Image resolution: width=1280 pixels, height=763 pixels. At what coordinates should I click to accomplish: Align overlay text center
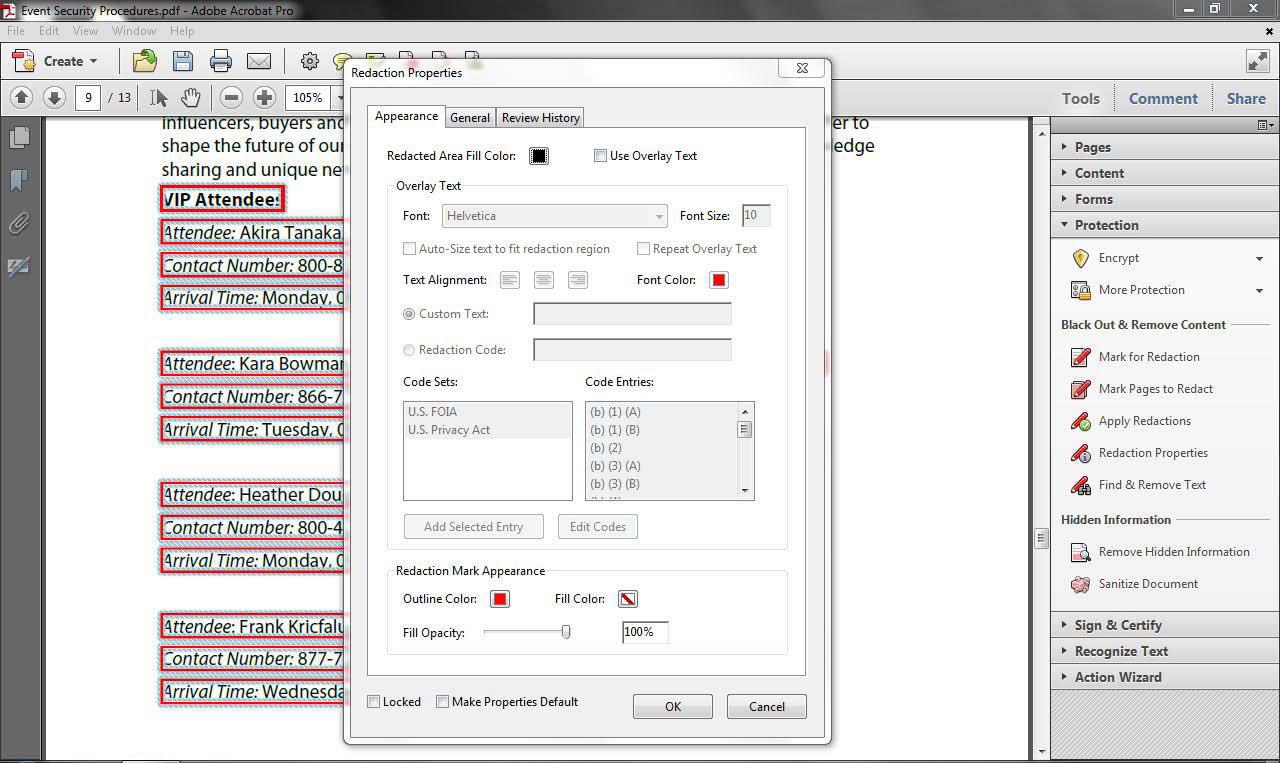(544, 280)
